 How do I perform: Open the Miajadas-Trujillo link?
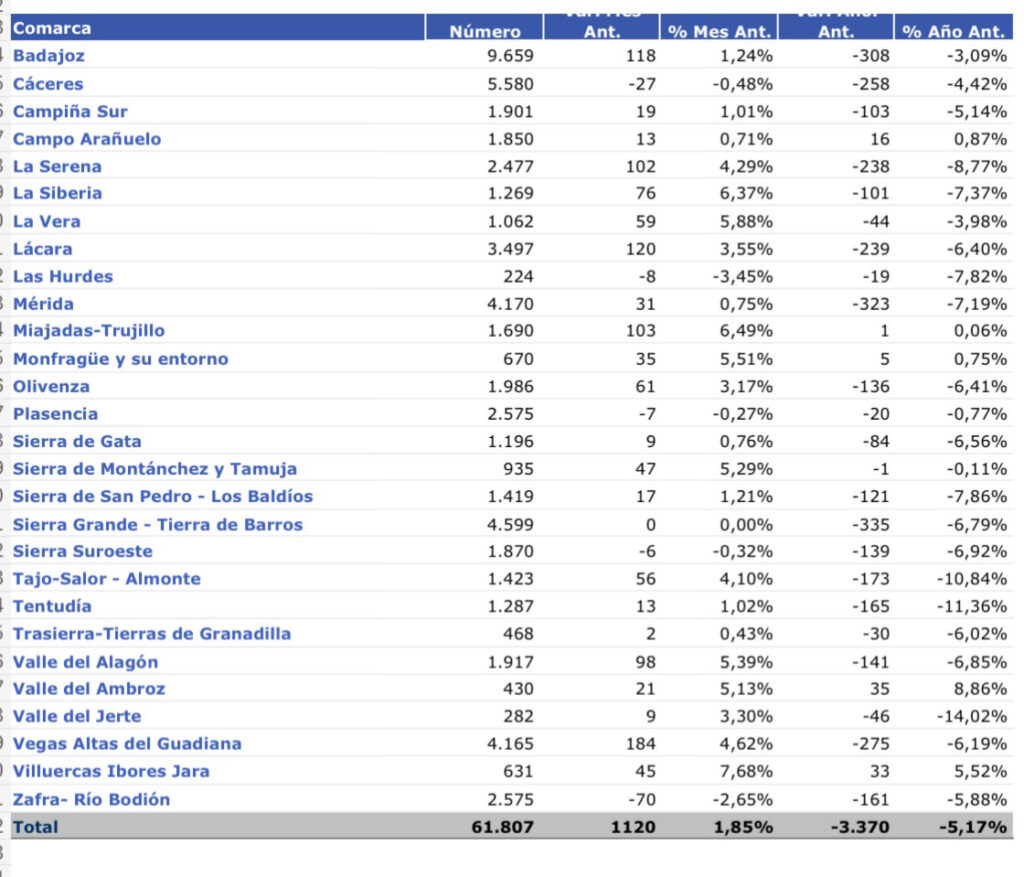[89, 331]
